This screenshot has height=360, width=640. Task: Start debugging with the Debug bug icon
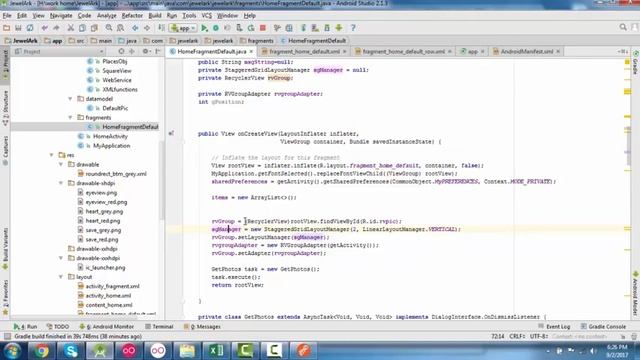pos(216,28)
